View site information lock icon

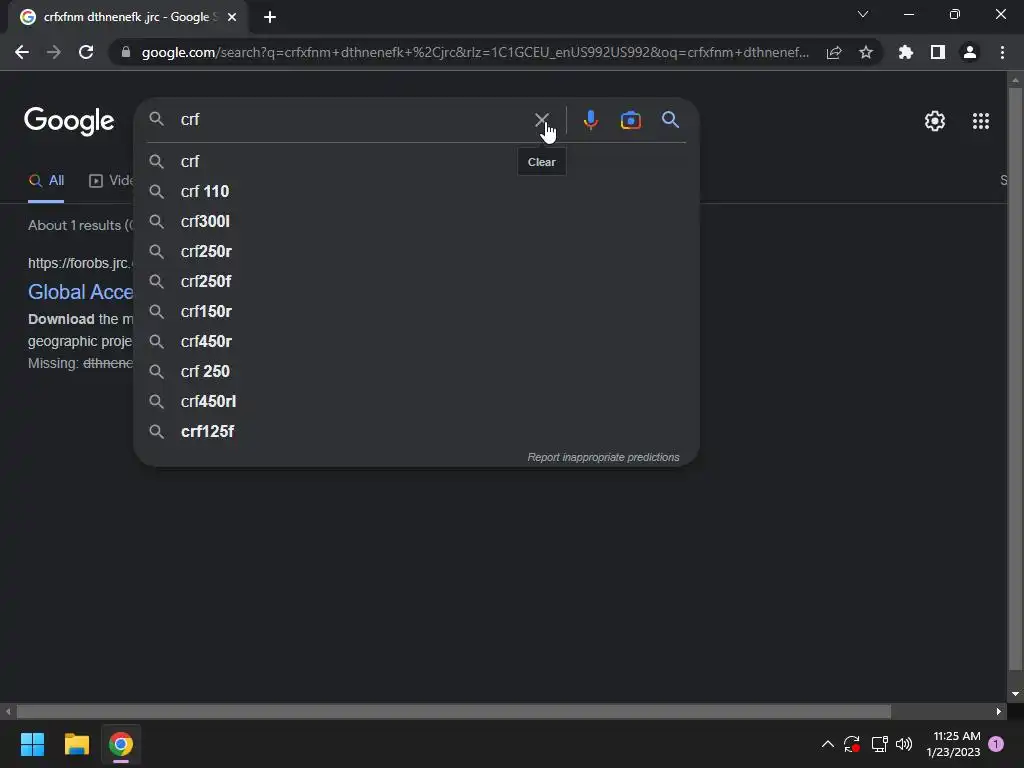[x=126, y=52]
